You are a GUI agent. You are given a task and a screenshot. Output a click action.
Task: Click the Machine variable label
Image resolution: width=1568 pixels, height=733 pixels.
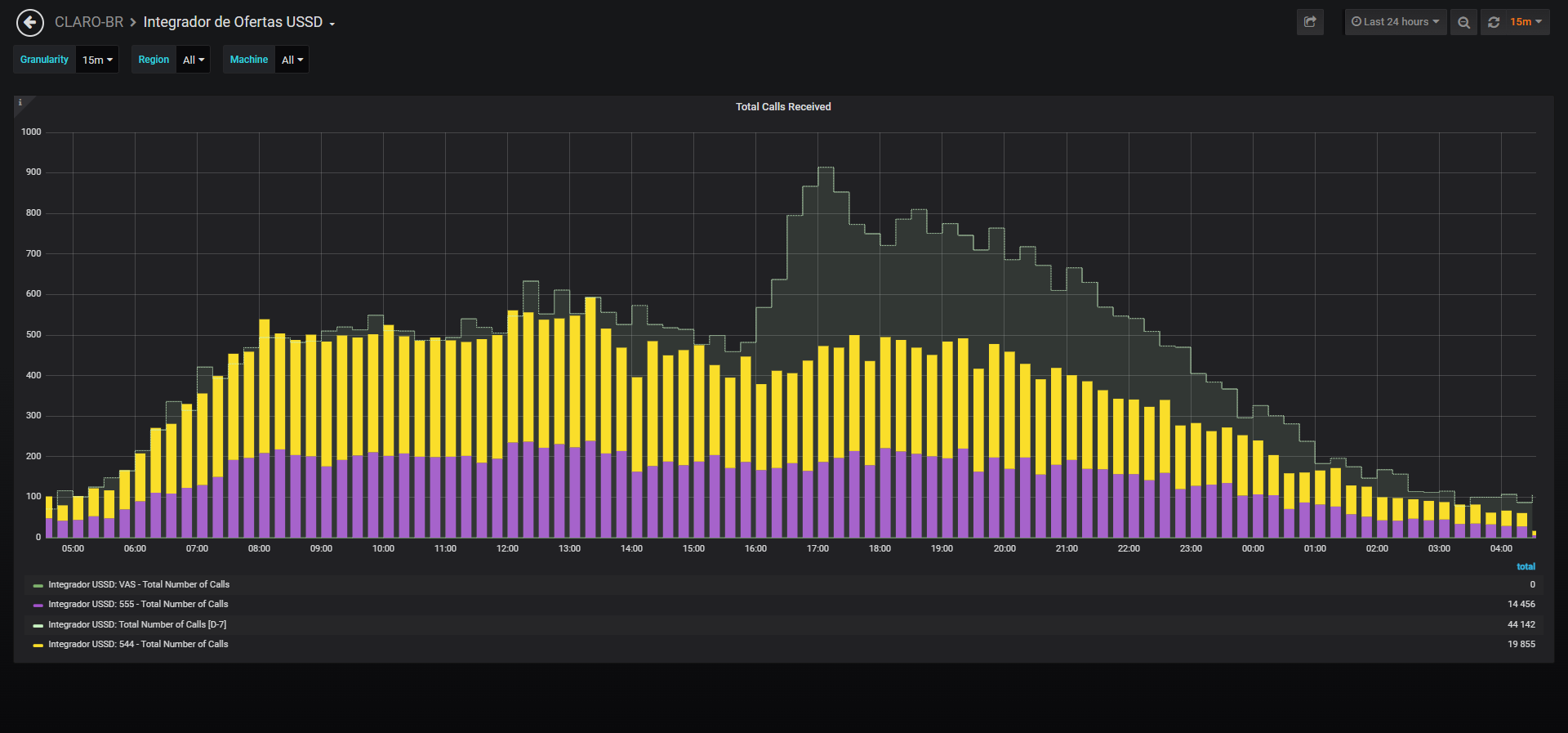point(249,60)
